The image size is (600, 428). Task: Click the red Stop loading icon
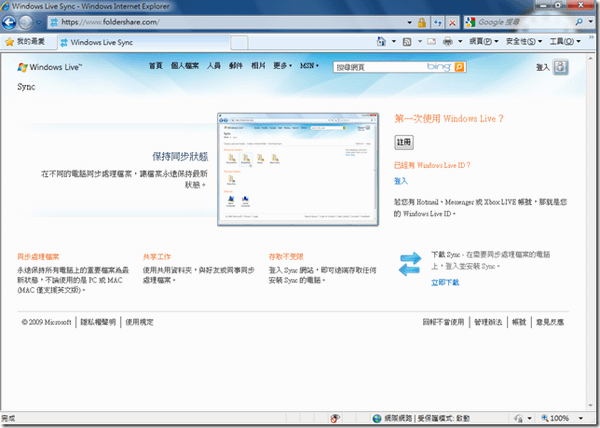452,23
